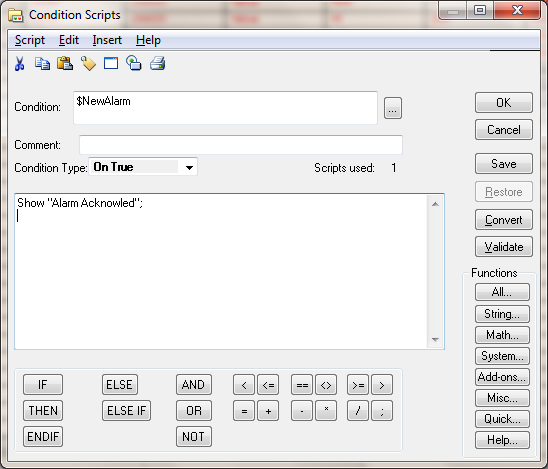Insert the double equals operator
Screen dimensions: 548x469
[x=302, y=385]
